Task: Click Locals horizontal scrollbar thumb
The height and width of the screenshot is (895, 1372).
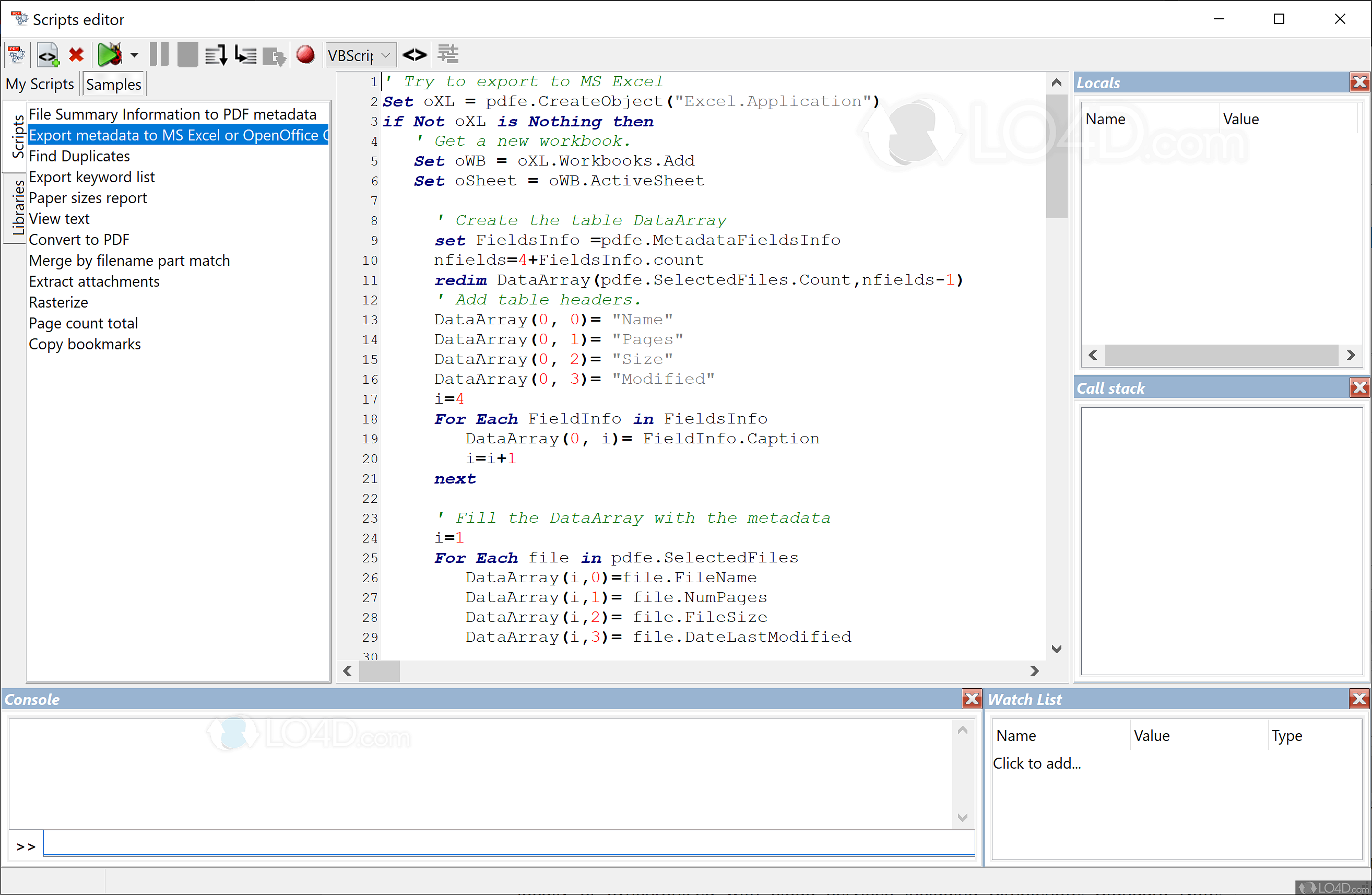Action: 1221,355
